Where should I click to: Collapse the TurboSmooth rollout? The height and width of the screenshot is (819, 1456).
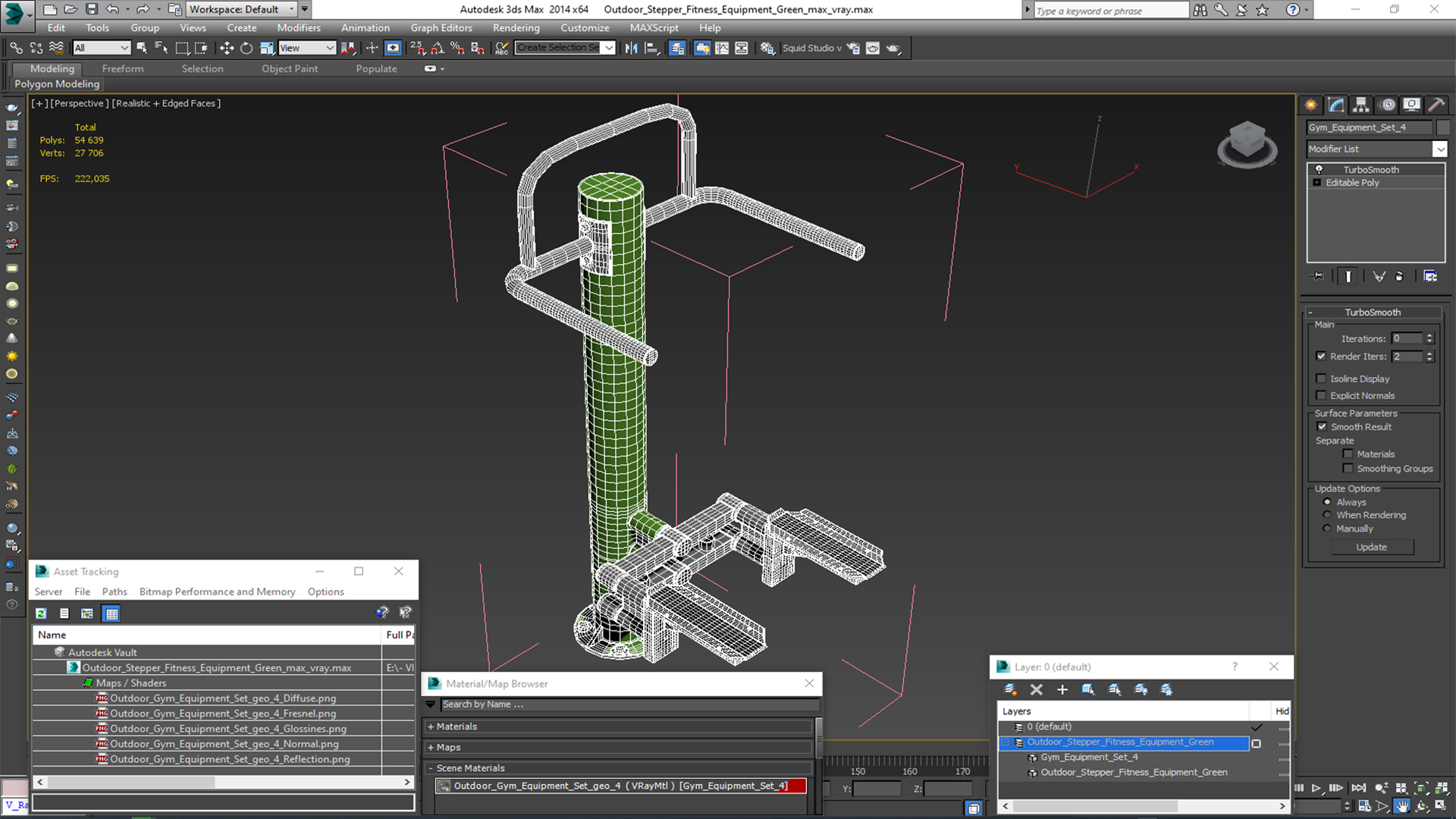point(1310,312)
